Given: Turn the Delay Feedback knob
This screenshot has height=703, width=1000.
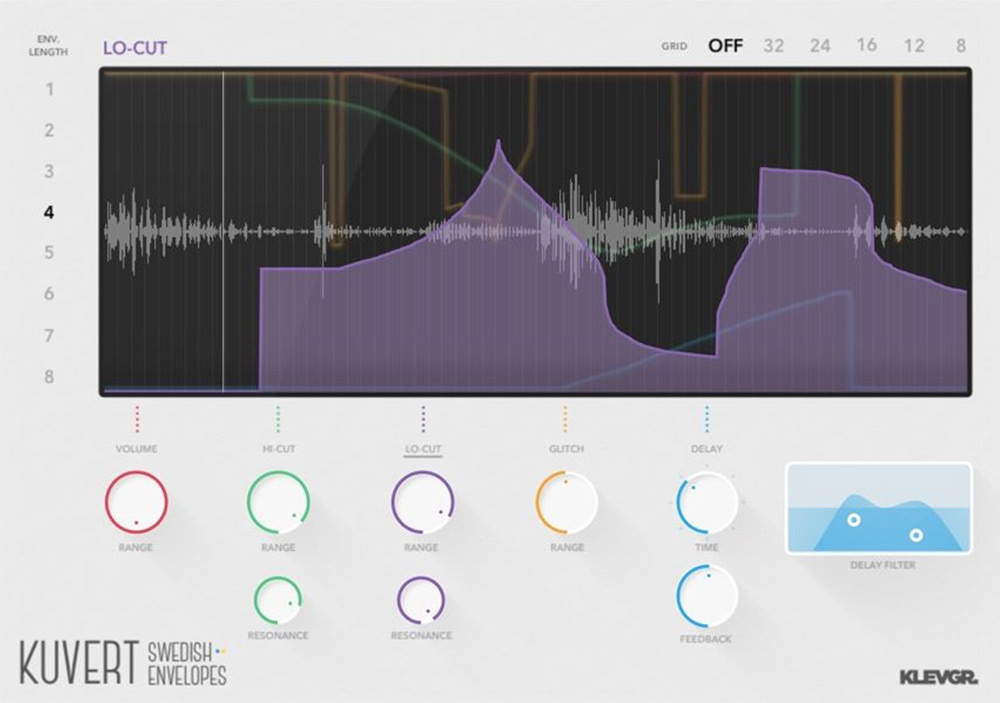Looking at the screenshot, I should (706, 596).
